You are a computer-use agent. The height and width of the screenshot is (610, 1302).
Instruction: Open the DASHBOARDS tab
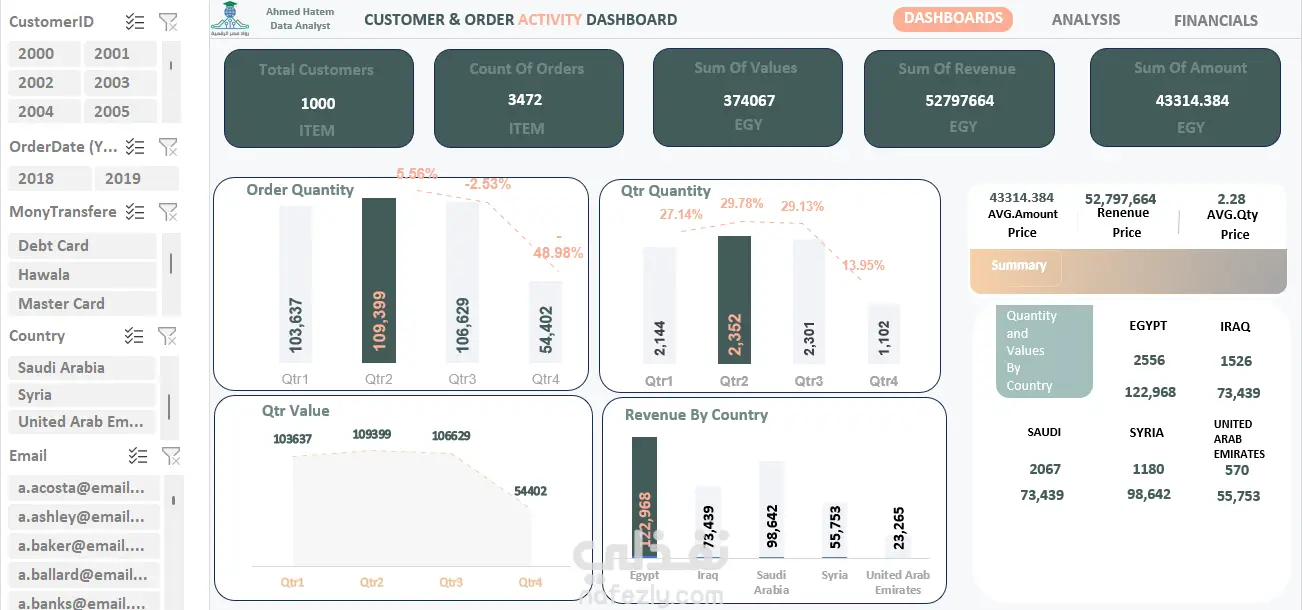(953, 19)
